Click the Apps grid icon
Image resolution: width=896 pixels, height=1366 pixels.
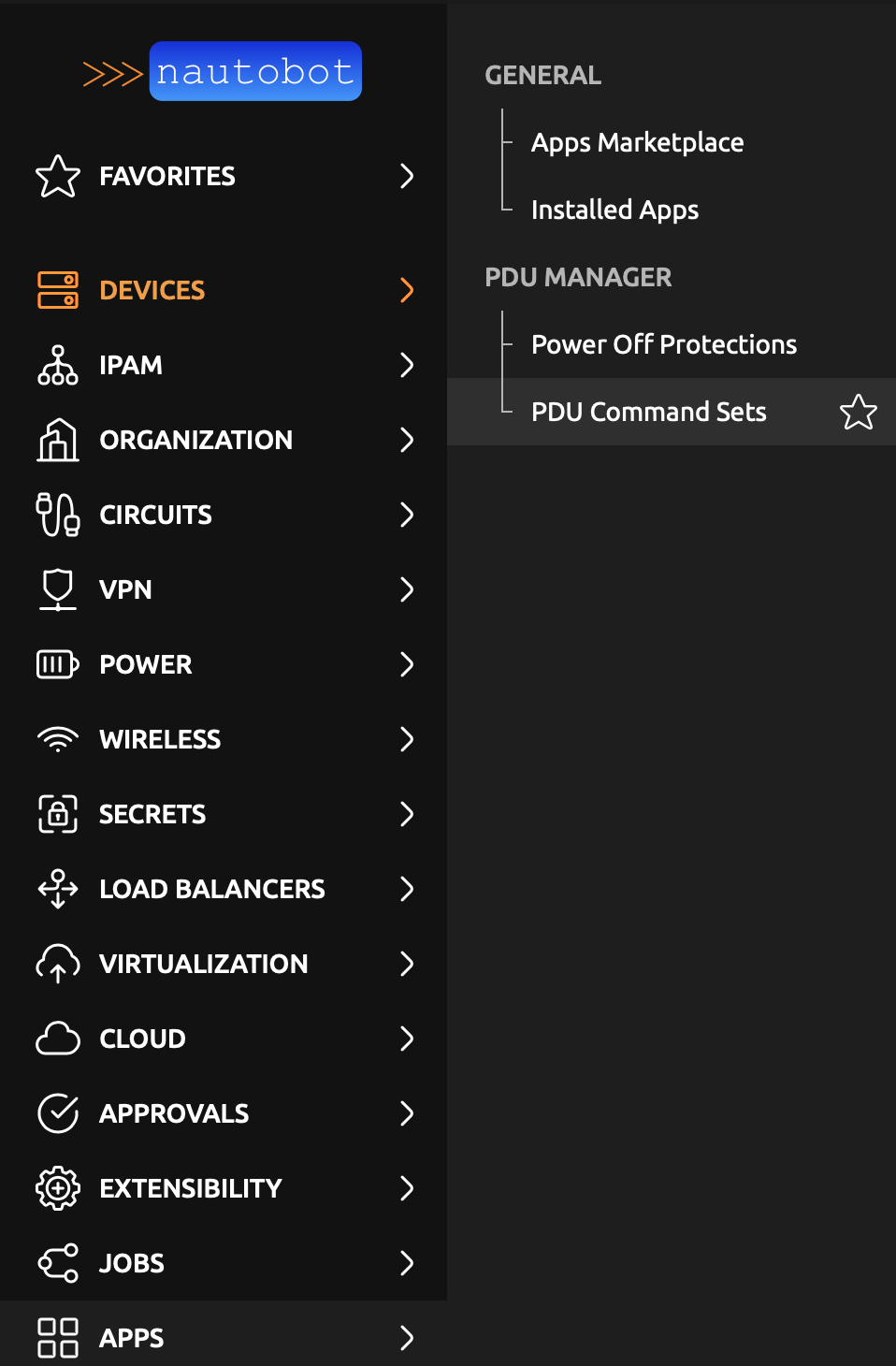[x=58, y=1338]
